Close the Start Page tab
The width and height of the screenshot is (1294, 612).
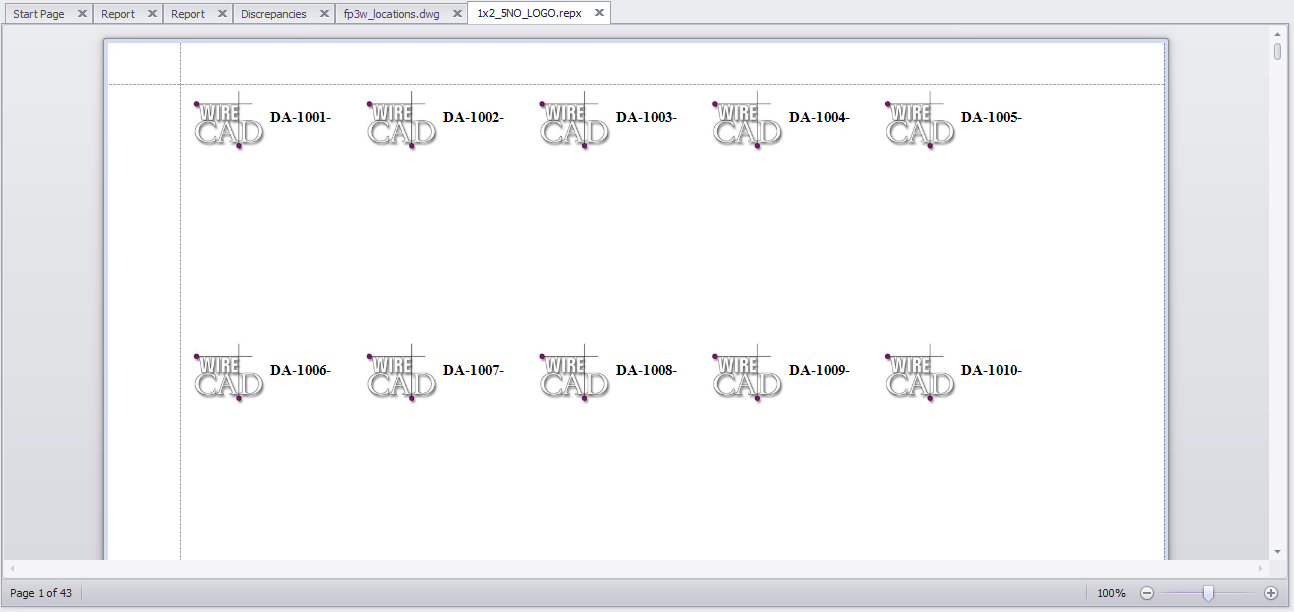tap(82, 14)
